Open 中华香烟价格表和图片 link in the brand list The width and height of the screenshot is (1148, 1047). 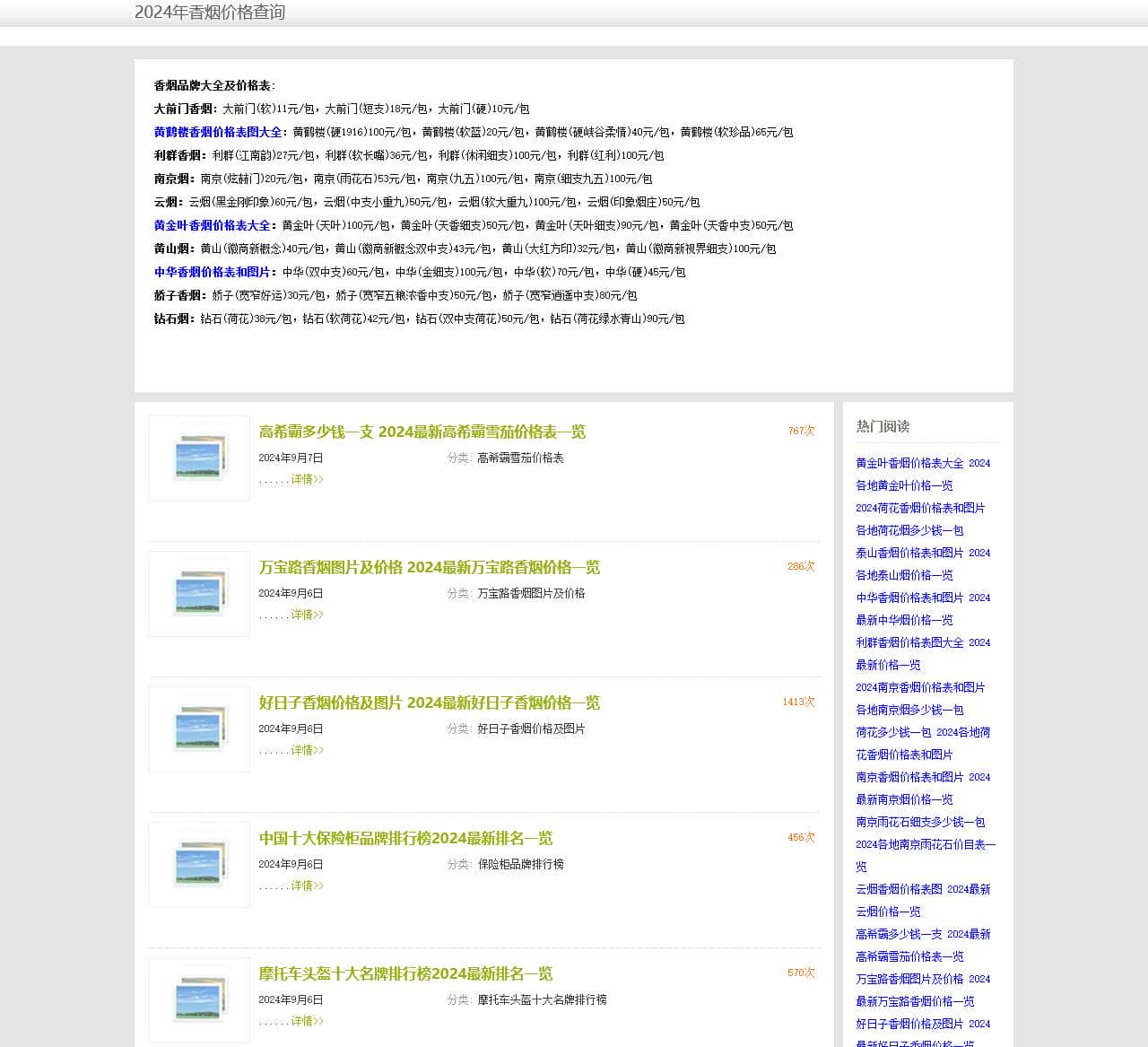212,272
